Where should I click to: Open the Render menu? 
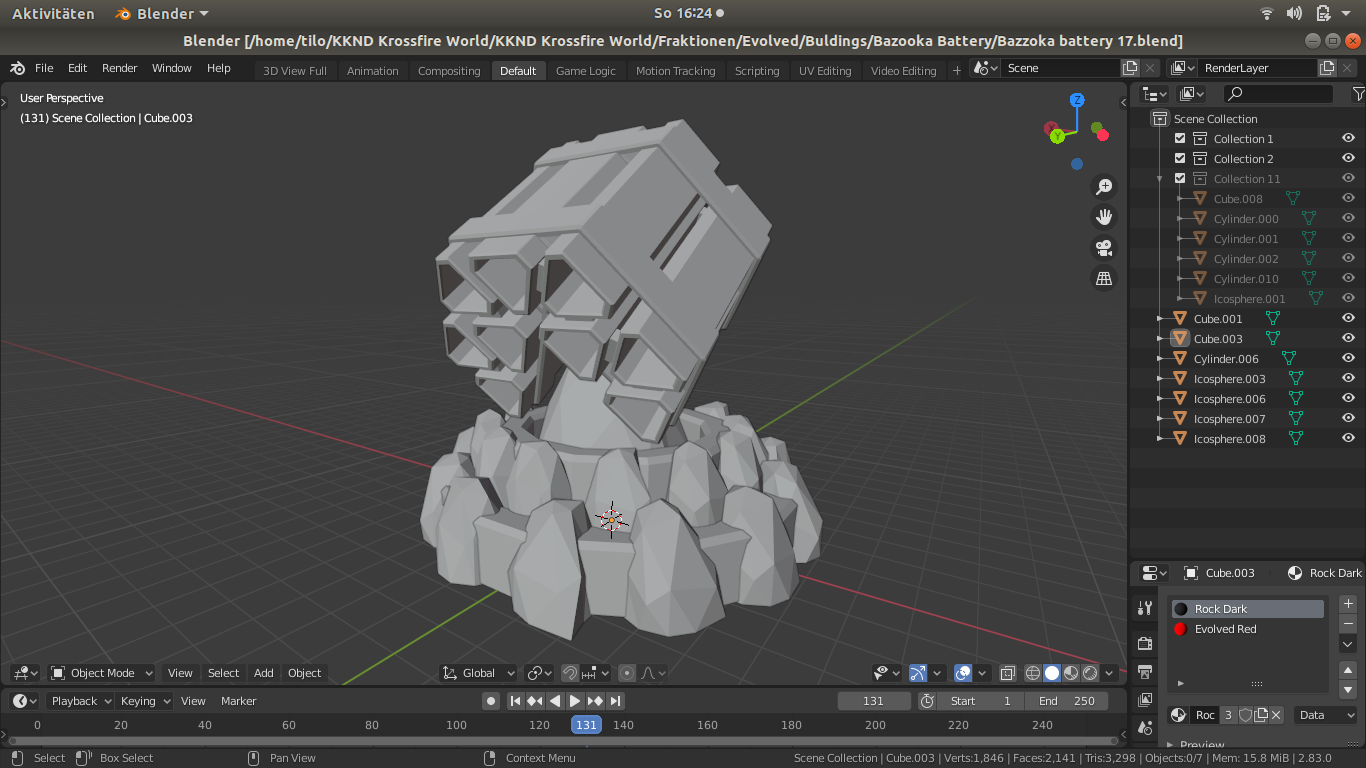pos(120,68)
